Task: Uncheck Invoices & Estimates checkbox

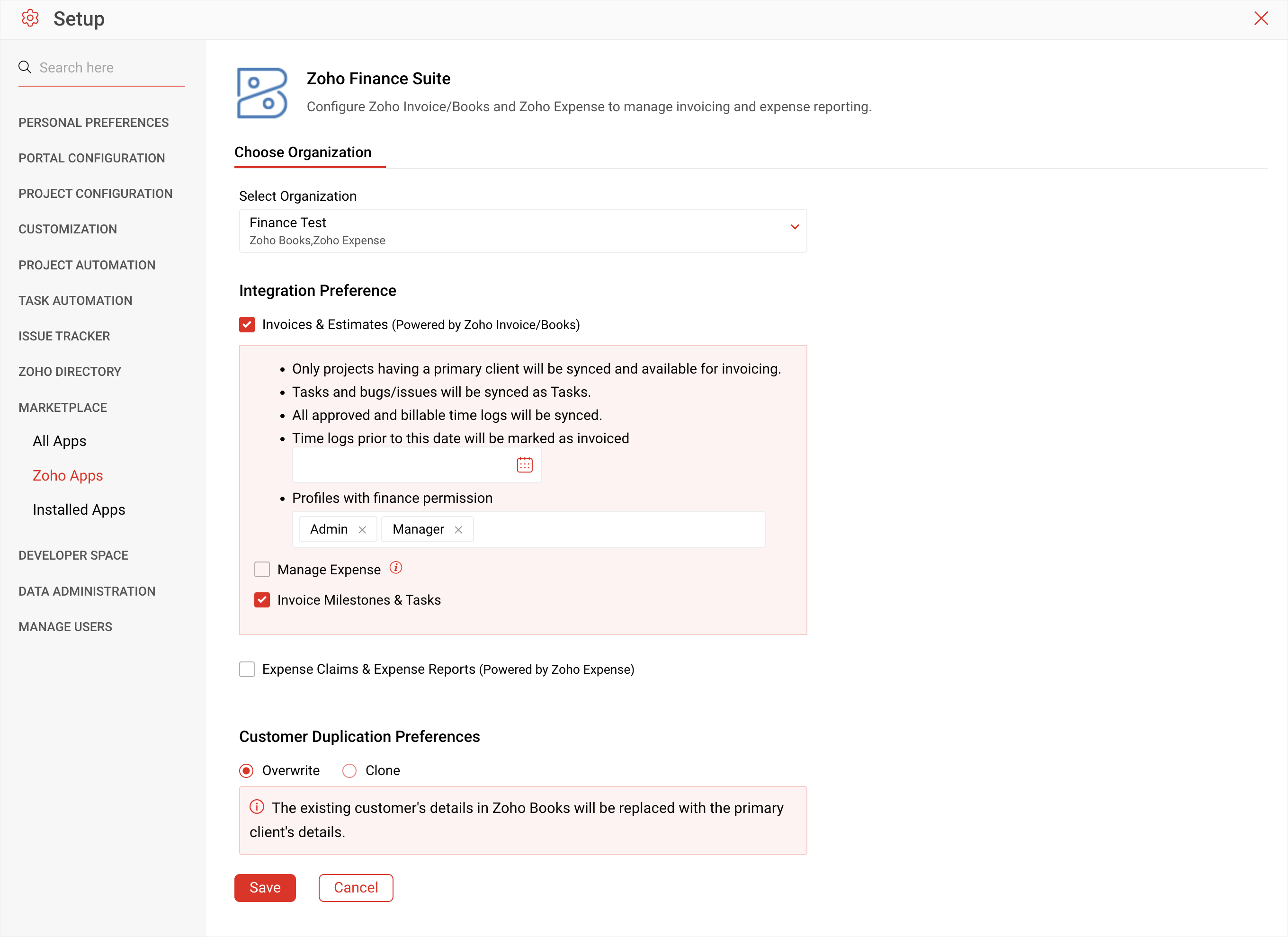Action: (247, 325)
